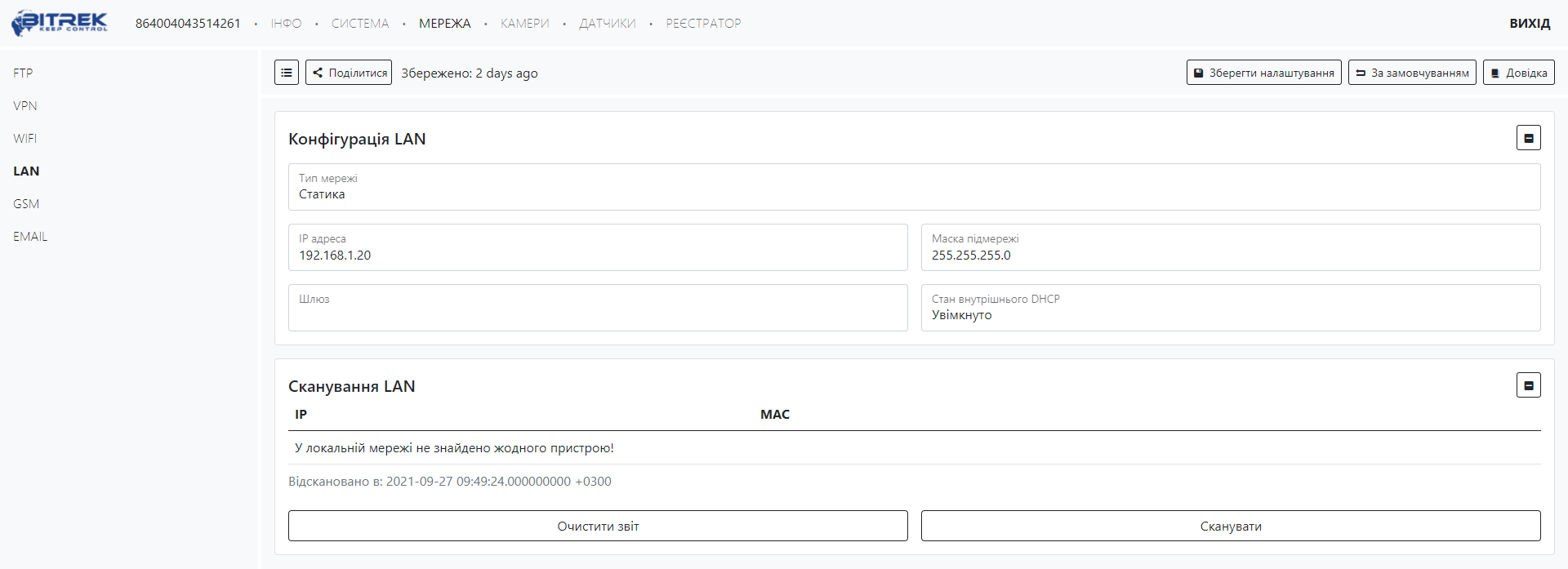Click the Bitrek logo
Image resolution: width=1568 pixels, height=569 pixels.
[60, 23]
